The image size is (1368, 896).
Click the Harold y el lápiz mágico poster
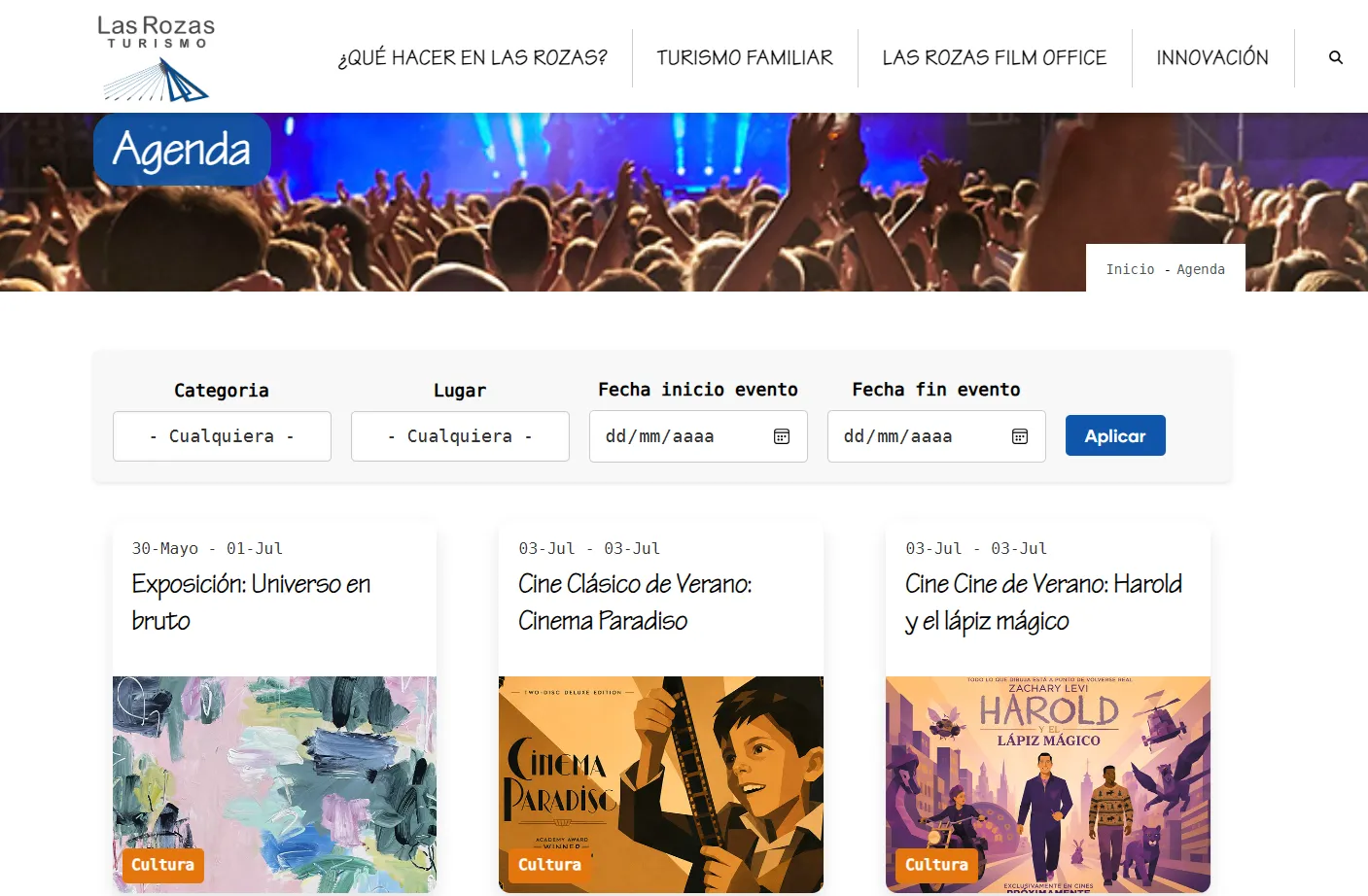(1048, 784)
